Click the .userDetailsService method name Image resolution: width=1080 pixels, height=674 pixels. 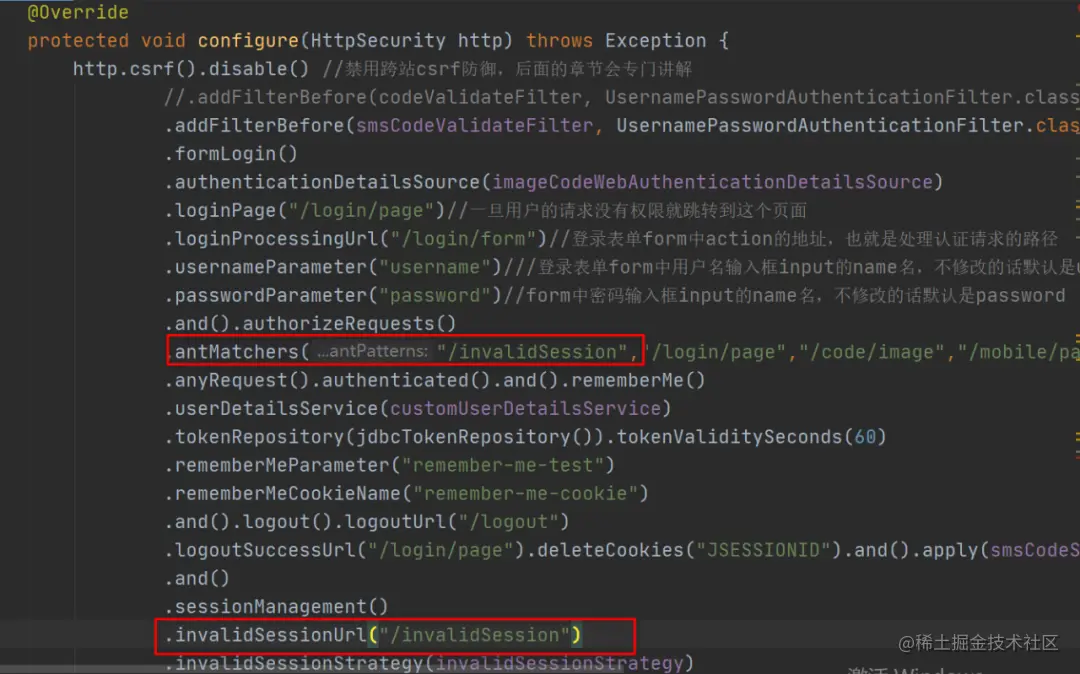click(x=271, y=408)
